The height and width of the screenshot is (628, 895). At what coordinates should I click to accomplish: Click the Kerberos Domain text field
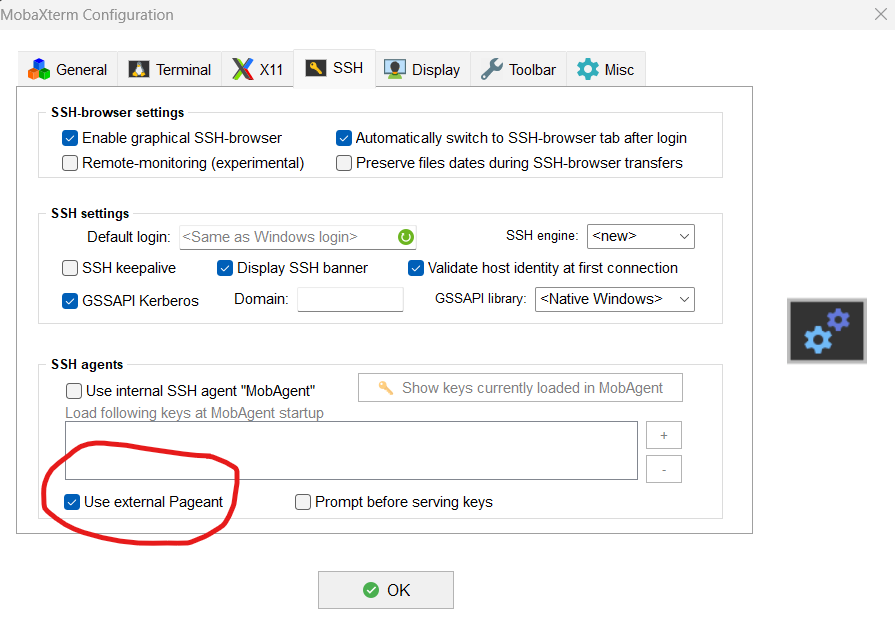click(350, 299)
